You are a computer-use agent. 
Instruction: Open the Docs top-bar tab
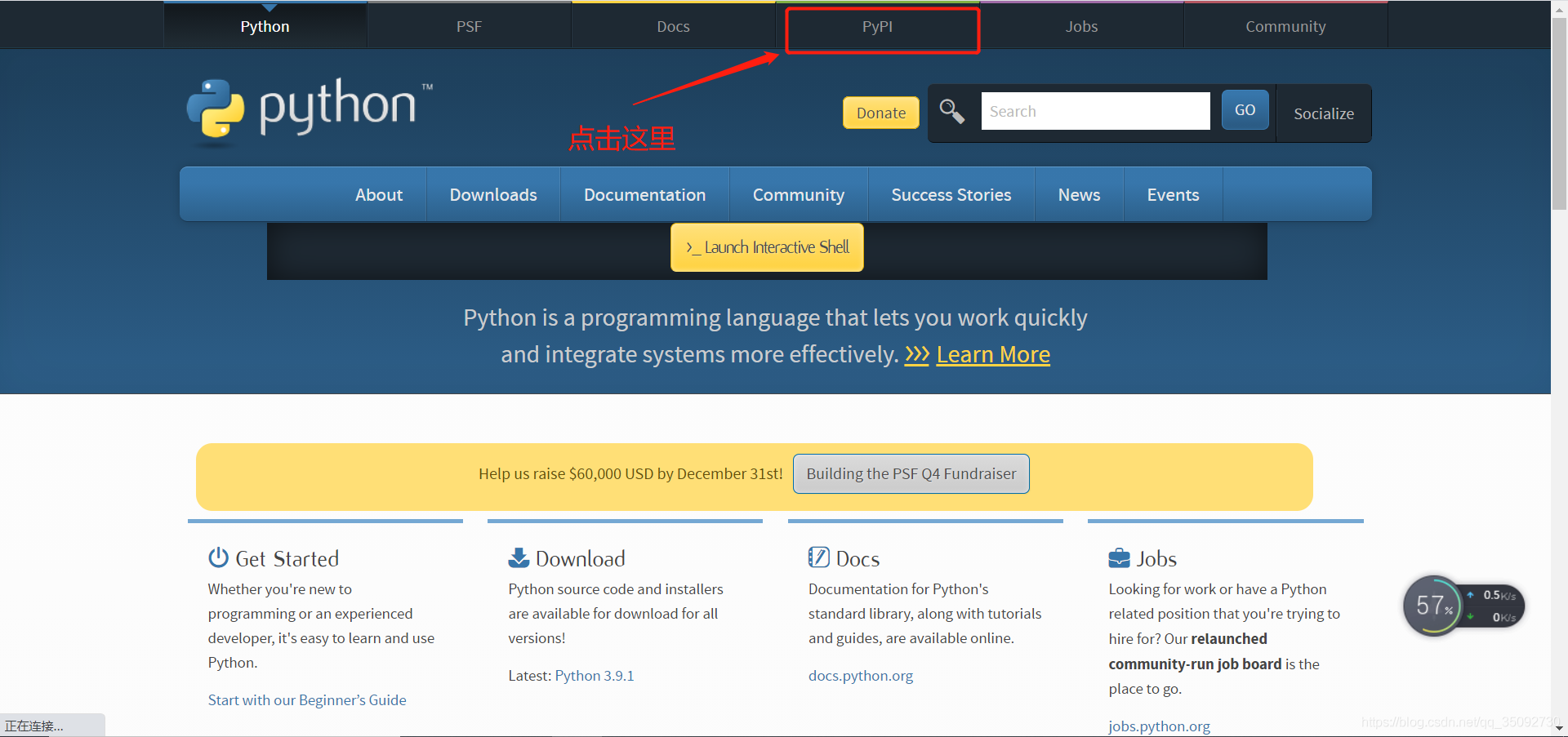click(x=673, y=26)
